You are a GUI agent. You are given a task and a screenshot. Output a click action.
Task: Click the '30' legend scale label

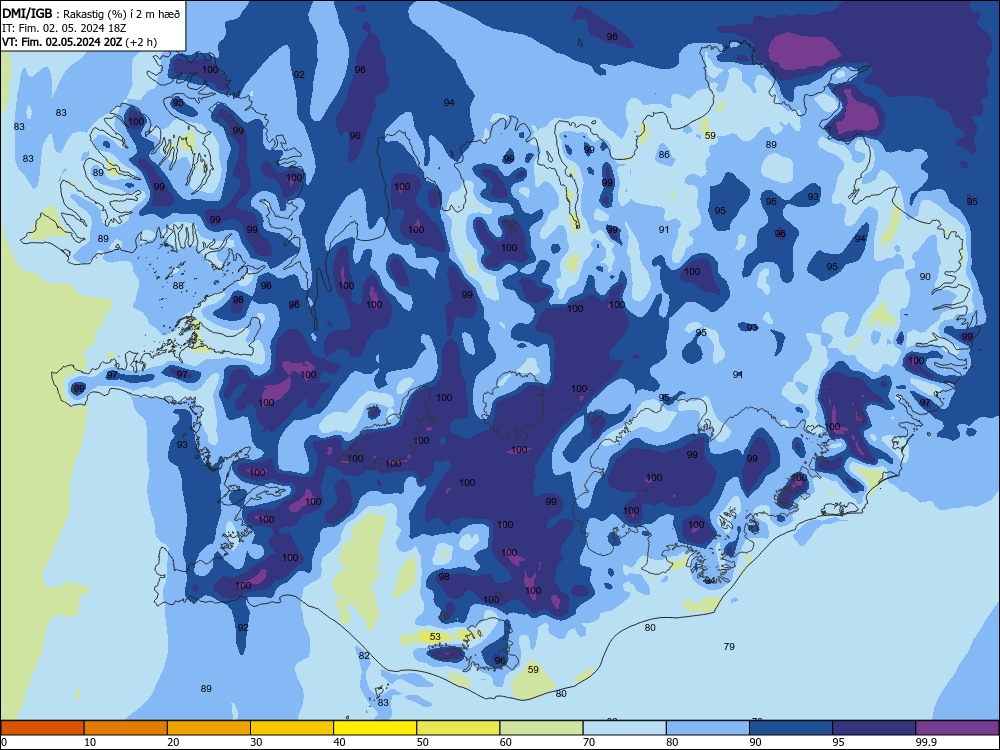[256, 742]
